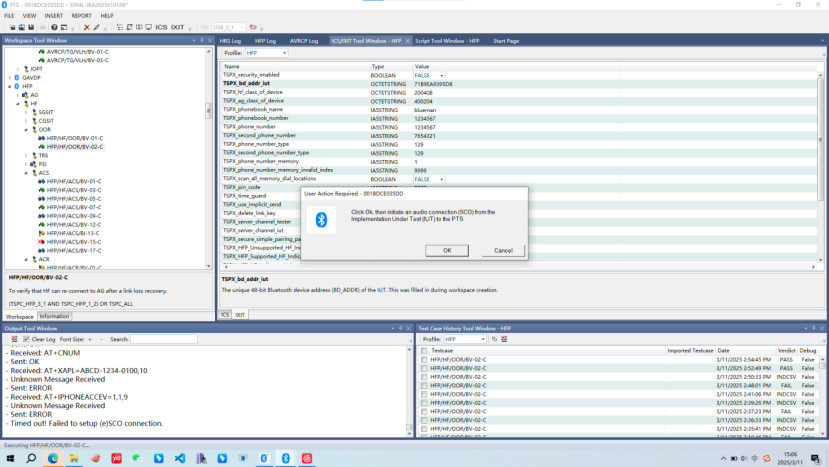829x467 pixels.
Task: Click the delete icon in Test Case History toolbar
Action: (x=504, y=339)
